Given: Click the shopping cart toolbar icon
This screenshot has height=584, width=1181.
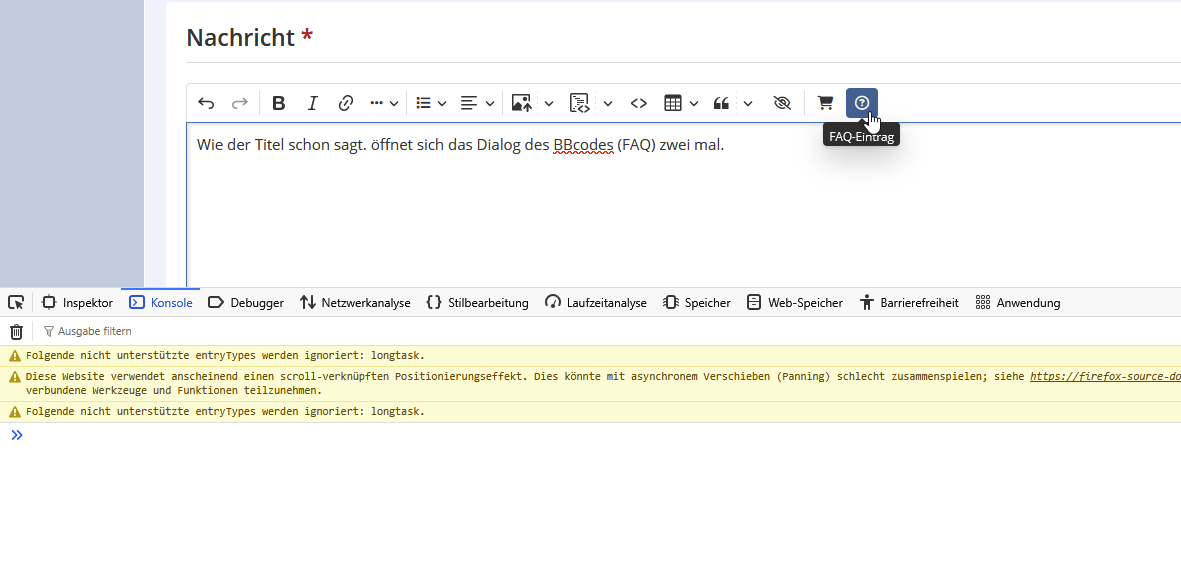Looking at the screenshot, I should click(825, 103).
